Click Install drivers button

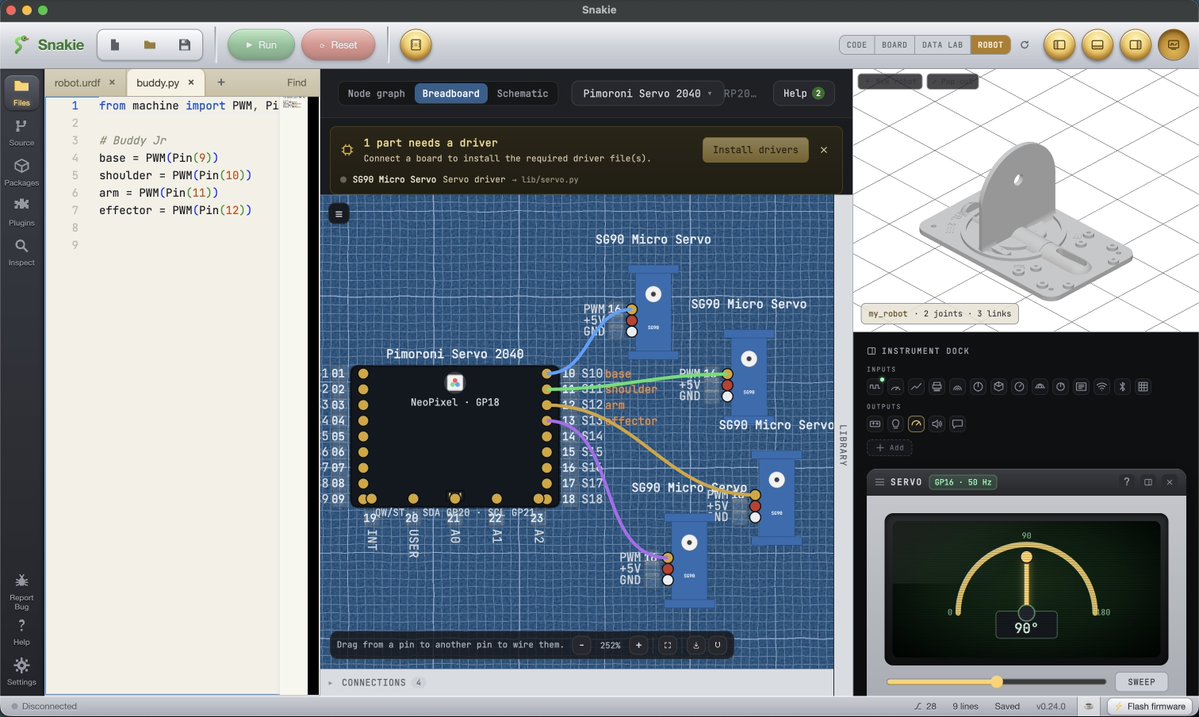[x=755, y=150]
